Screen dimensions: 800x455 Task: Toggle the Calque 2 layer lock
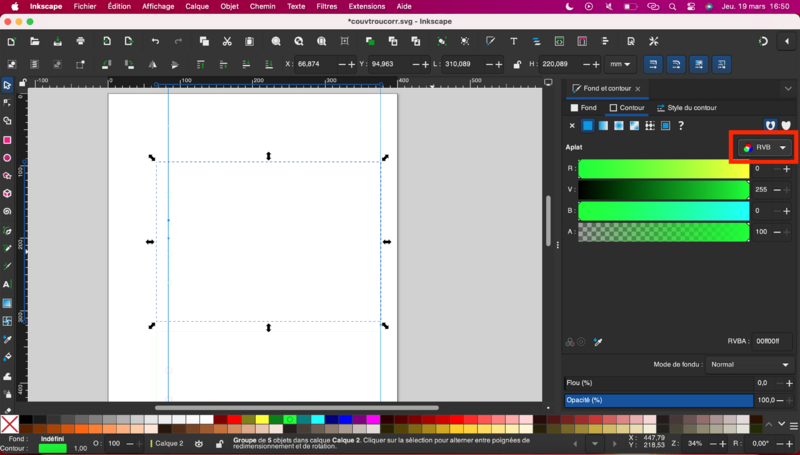pos(217,443)
